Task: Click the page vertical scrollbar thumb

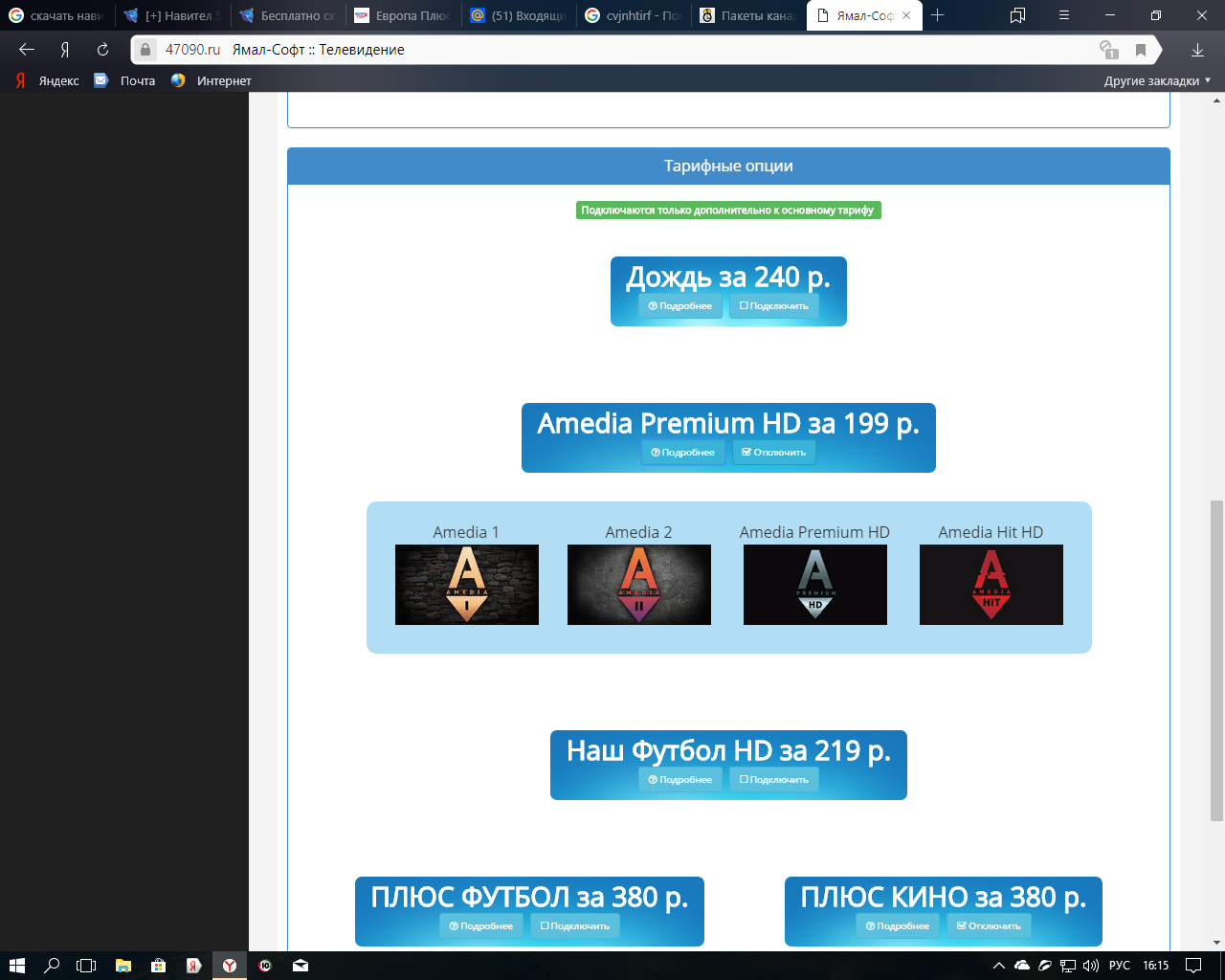Action: coord(1216,660)
